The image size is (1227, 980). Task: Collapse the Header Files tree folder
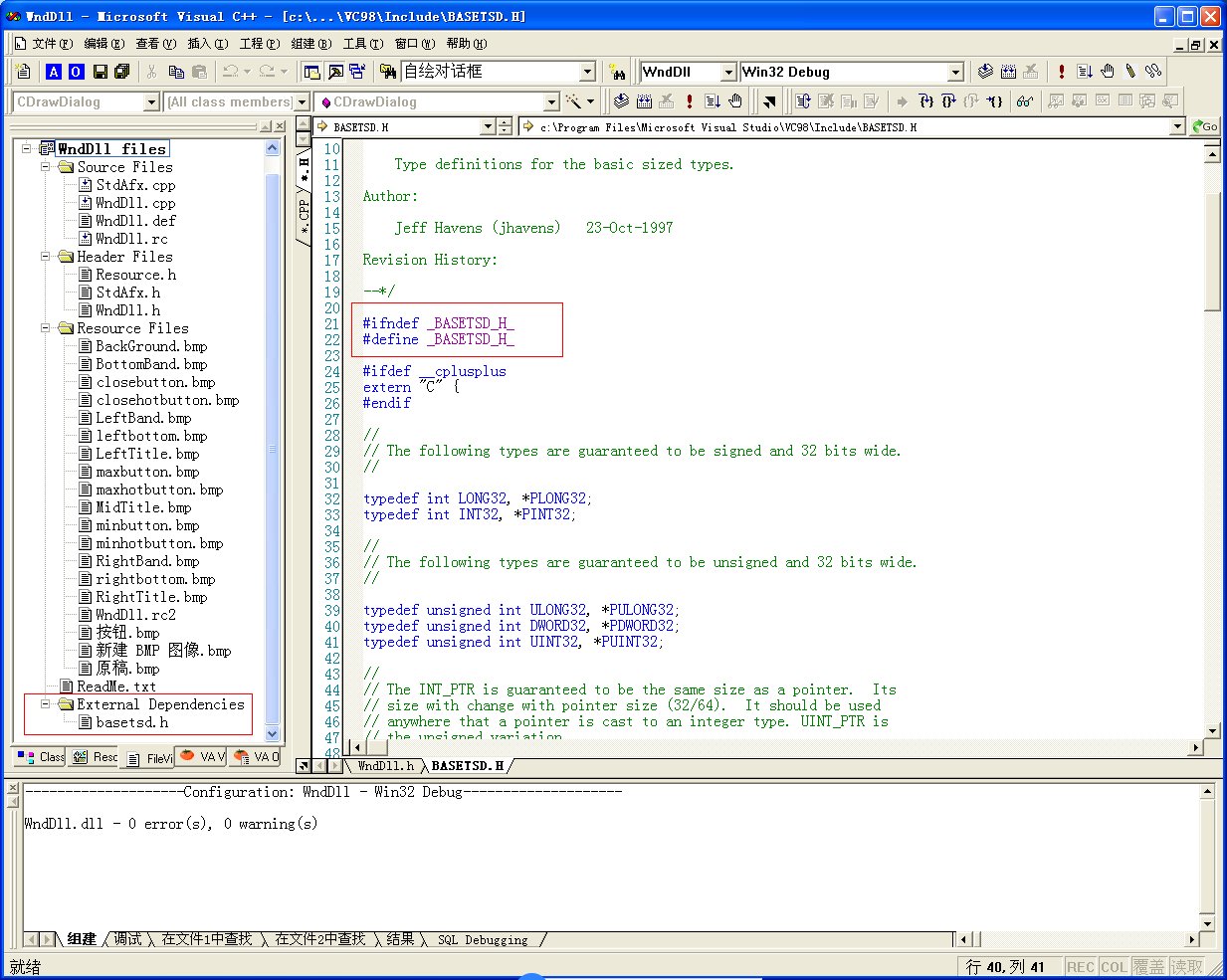click(x=46, y=257)
